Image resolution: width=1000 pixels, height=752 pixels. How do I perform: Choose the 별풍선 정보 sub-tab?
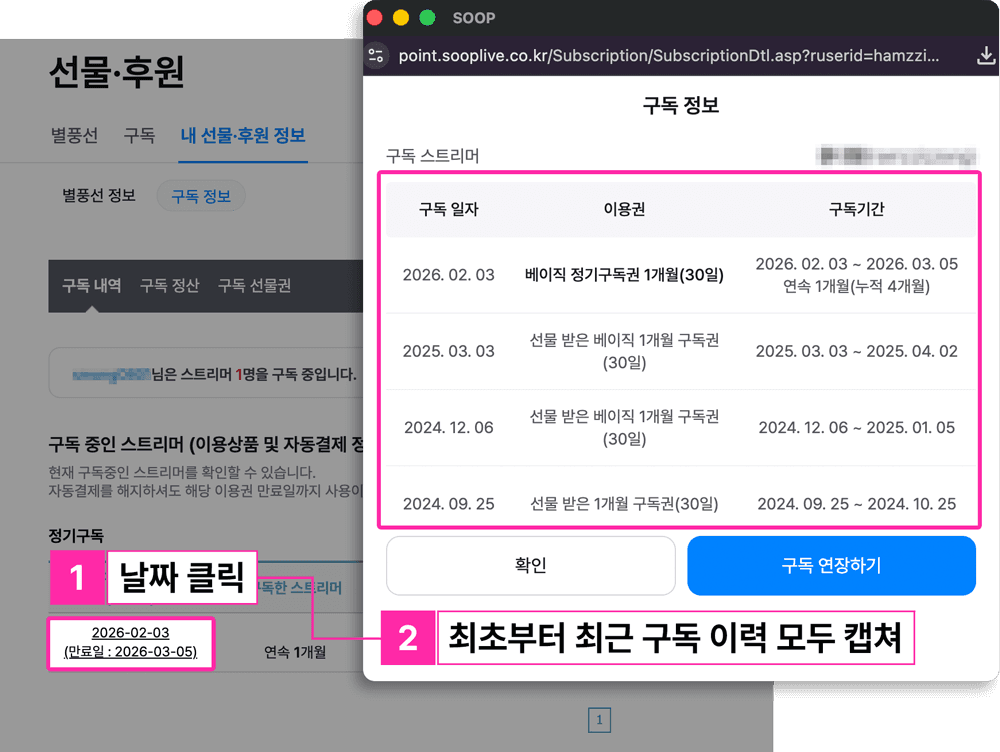point(99,196)
